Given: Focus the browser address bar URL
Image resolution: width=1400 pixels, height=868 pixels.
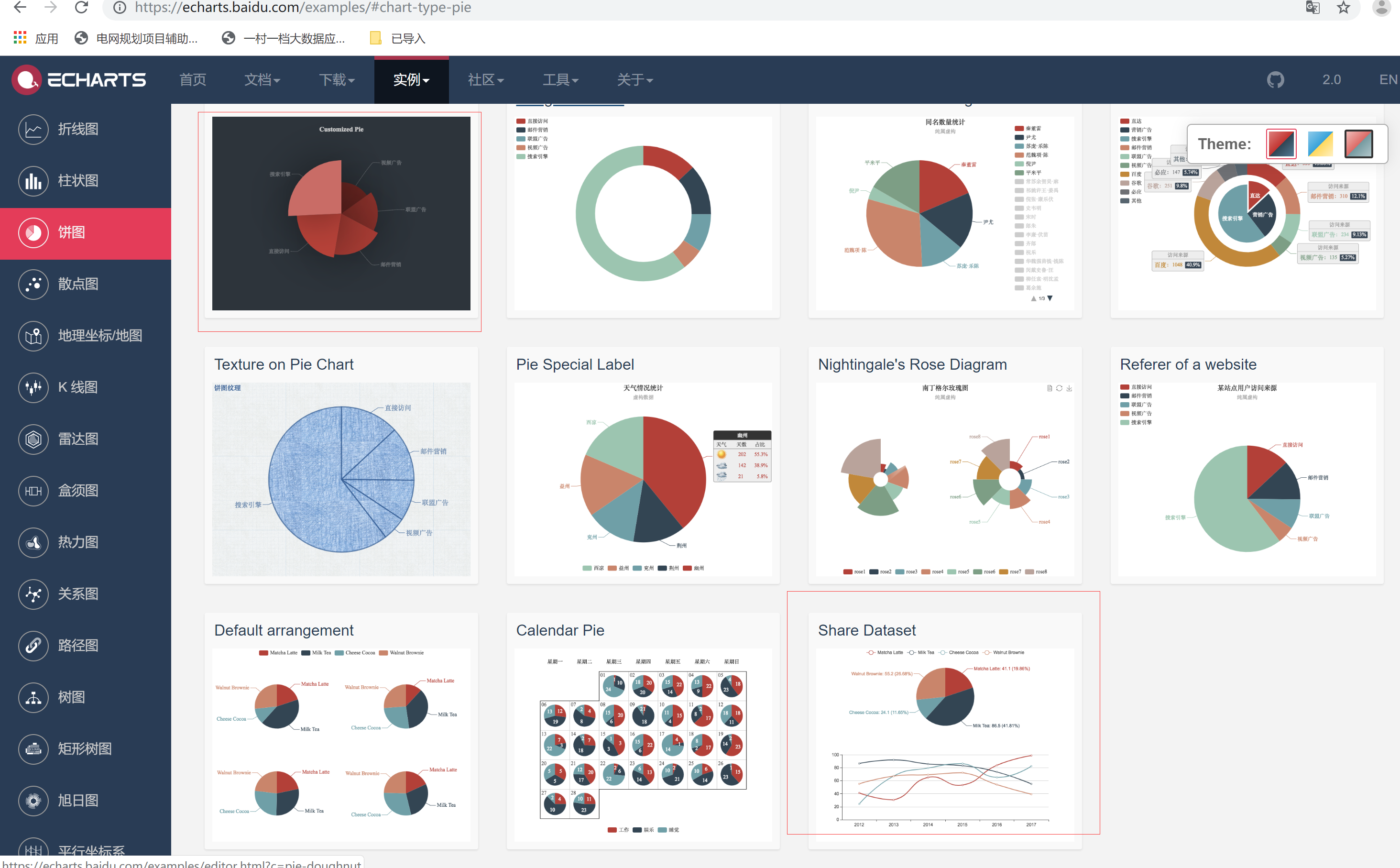Looking at the screenshot, I should click(x=303, y=8).
